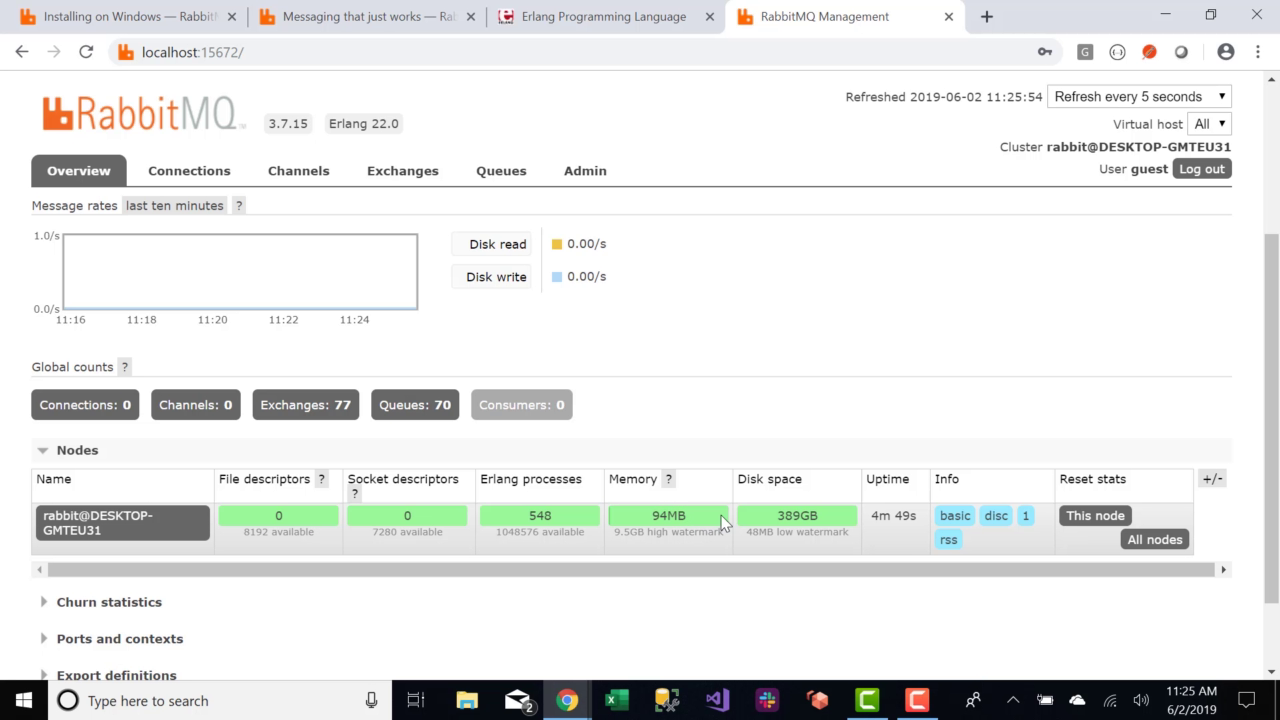
Task: Click the saved password key icon
Action: click(x=1045, y=52)
